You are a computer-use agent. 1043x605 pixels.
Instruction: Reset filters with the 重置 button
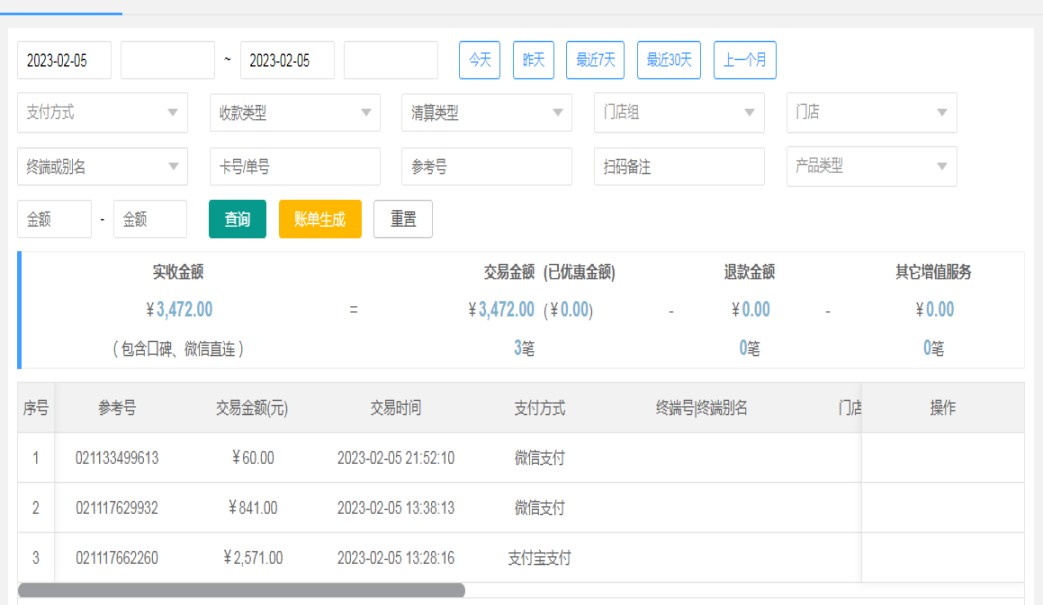point(403,220)
